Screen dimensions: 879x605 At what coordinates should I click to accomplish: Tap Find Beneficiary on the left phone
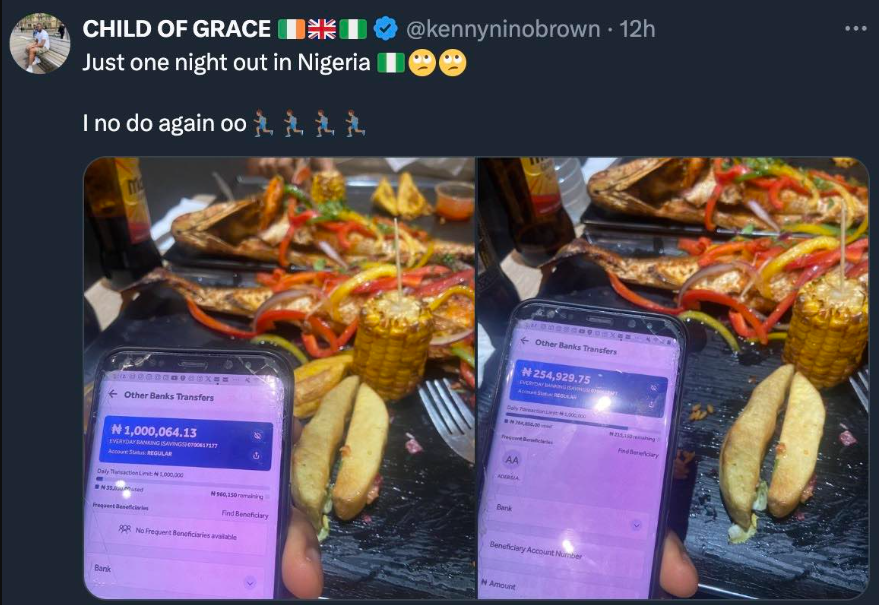pos(245,514)
